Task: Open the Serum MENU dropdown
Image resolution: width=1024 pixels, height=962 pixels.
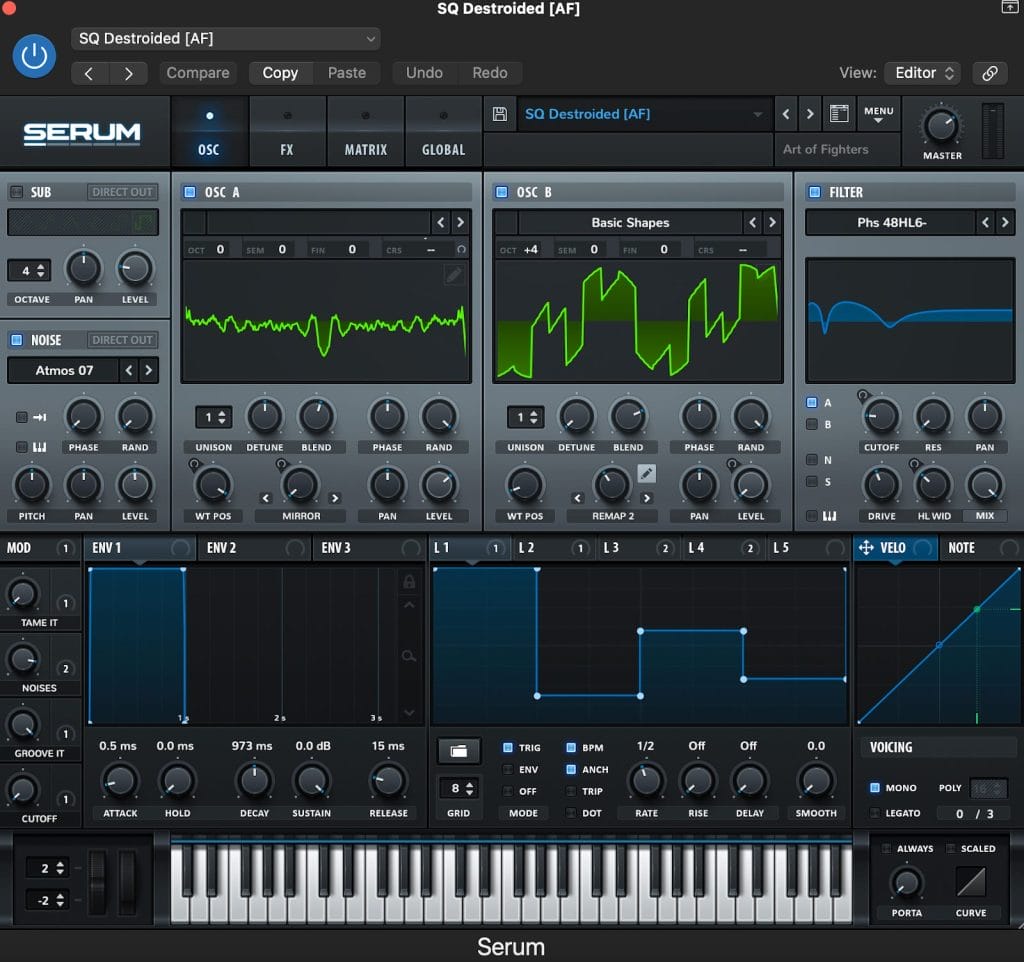Action: point(878,114)
